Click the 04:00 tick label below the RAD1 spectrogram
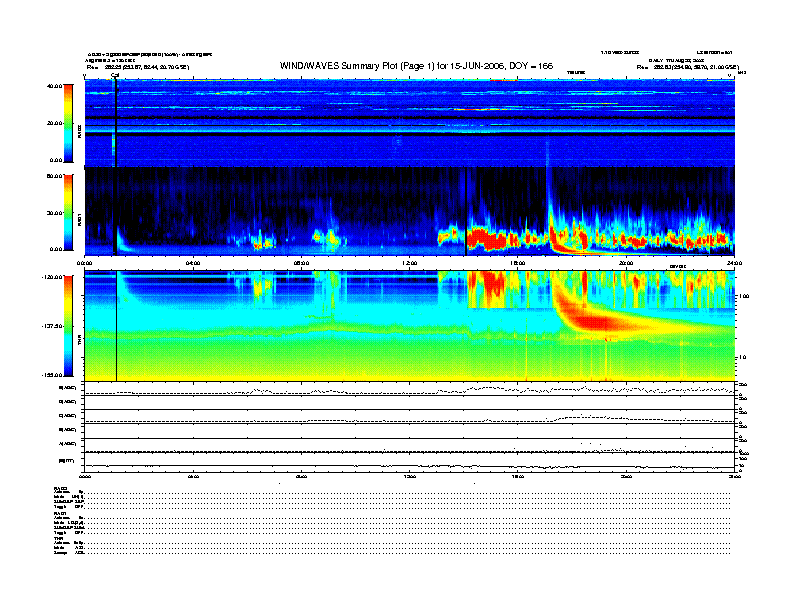792x612 pixels. (193, 263)
